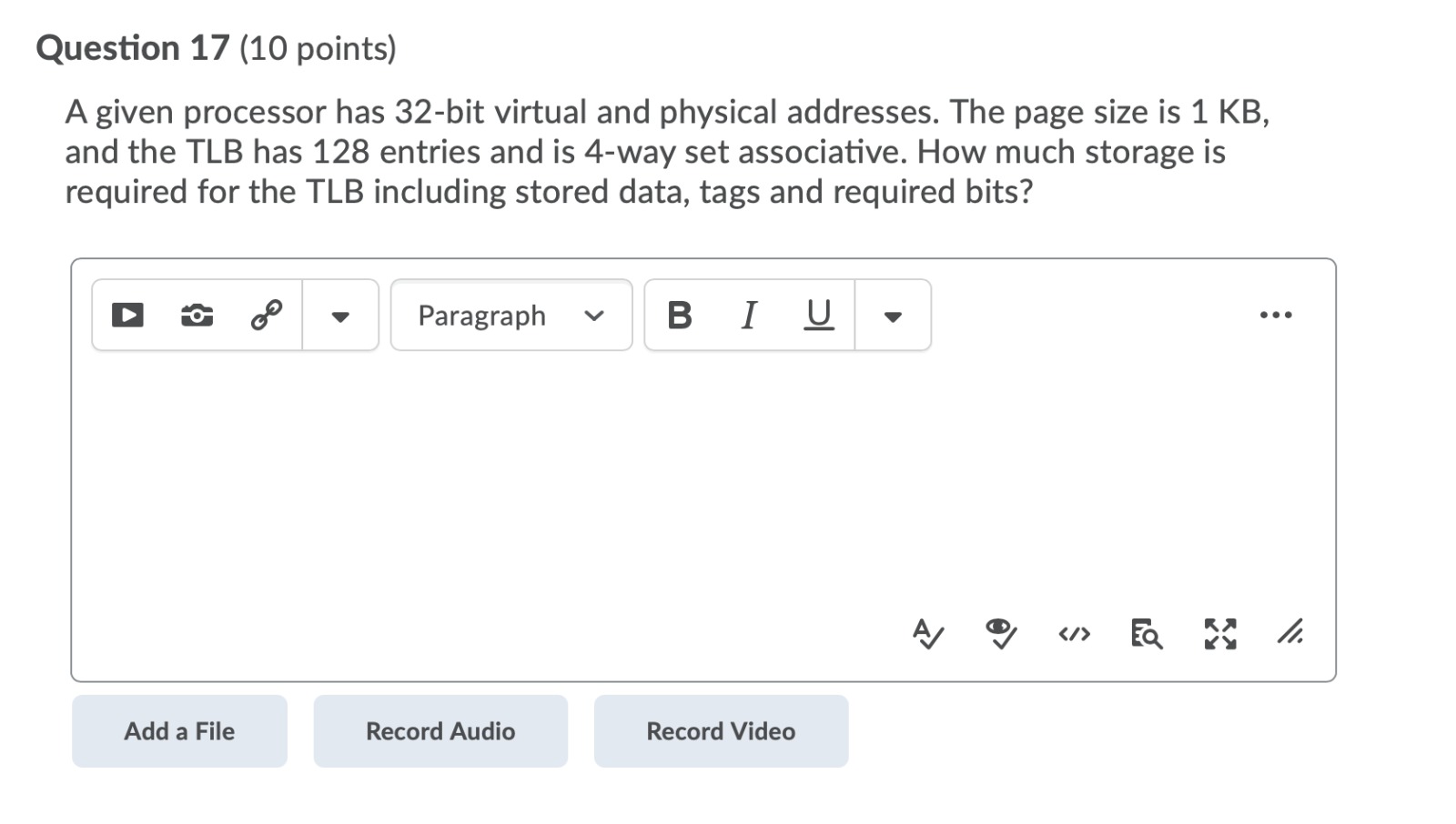Run the accessibility checker eye icon

pos(1001,635)
